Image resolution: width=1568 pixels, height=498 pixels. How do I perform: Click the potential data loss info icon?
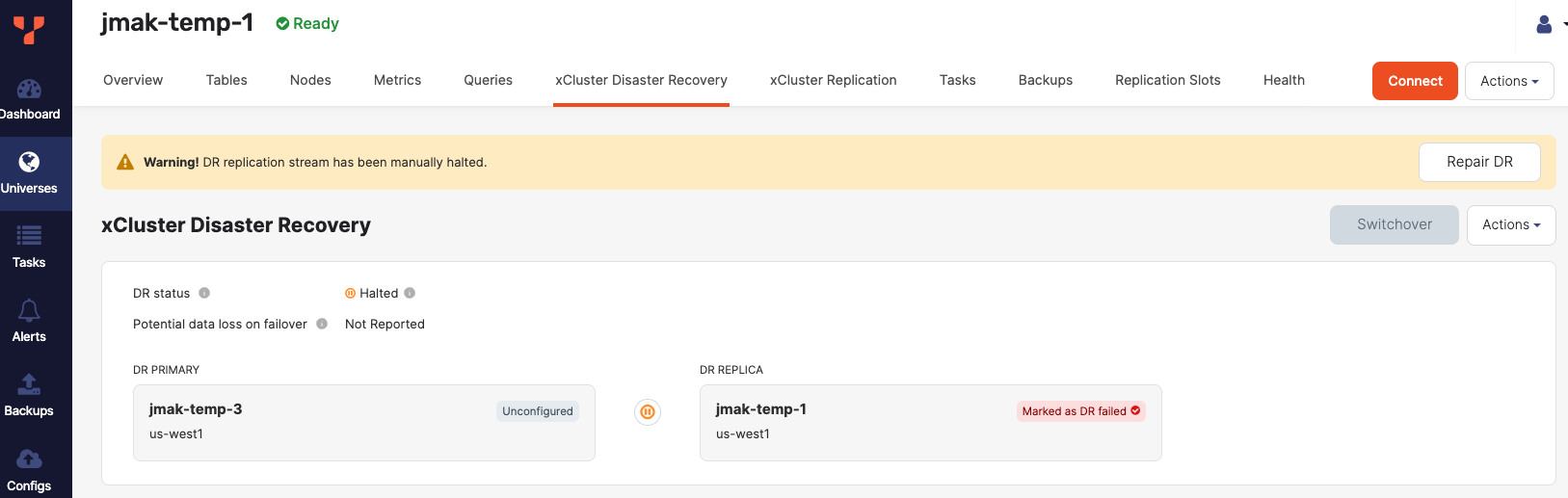[322, 324]
